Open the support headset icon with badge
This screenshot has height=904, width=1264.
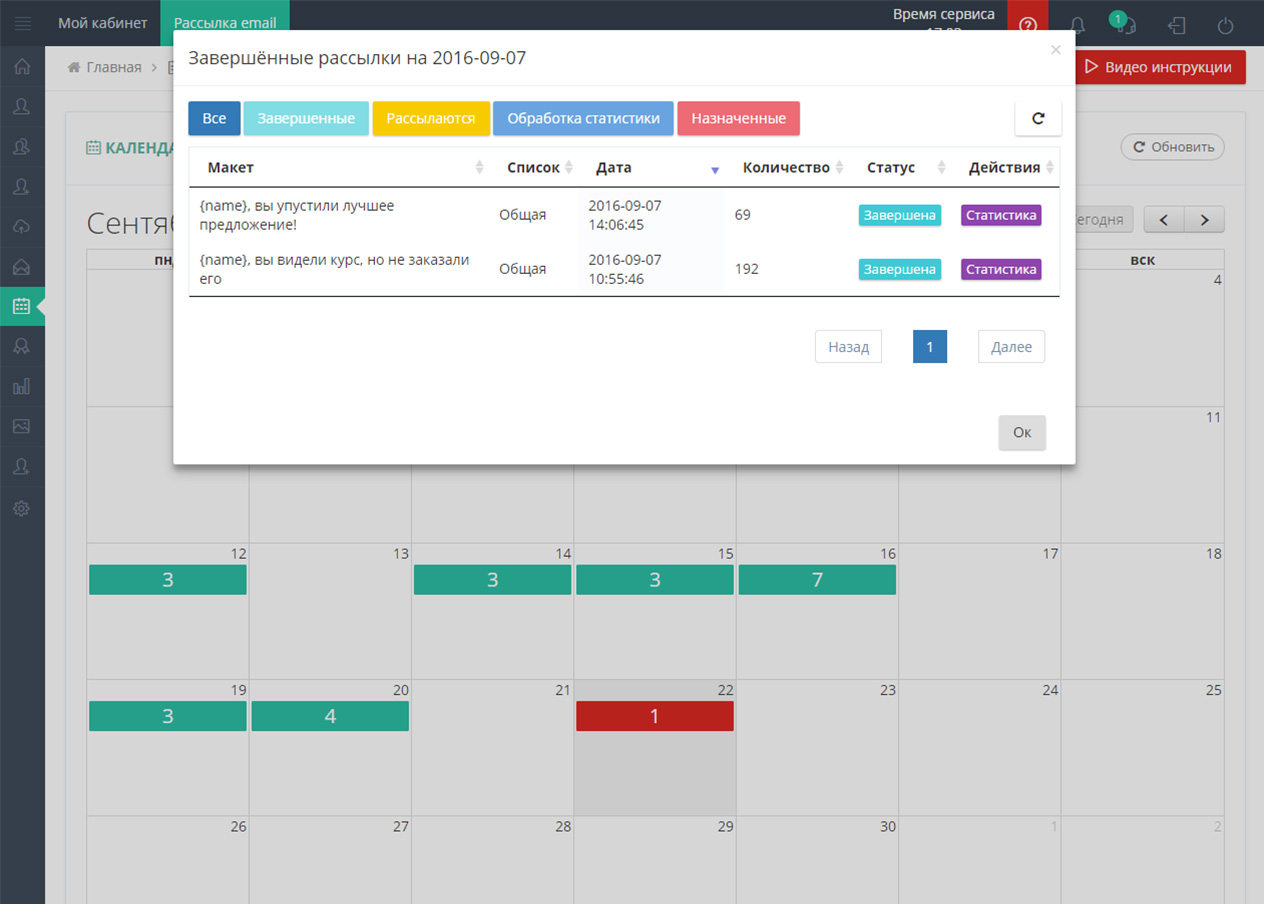[1122, 25]
